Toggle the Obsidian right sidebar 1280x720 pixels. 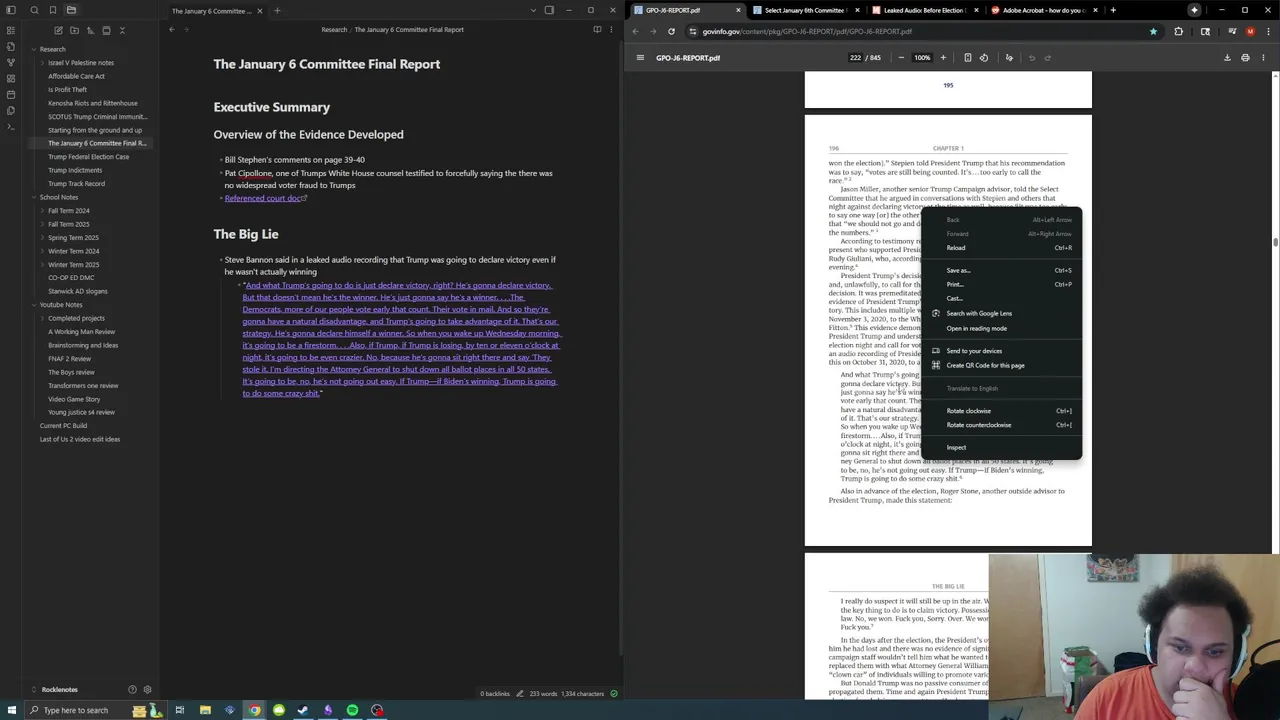point(549,10)
